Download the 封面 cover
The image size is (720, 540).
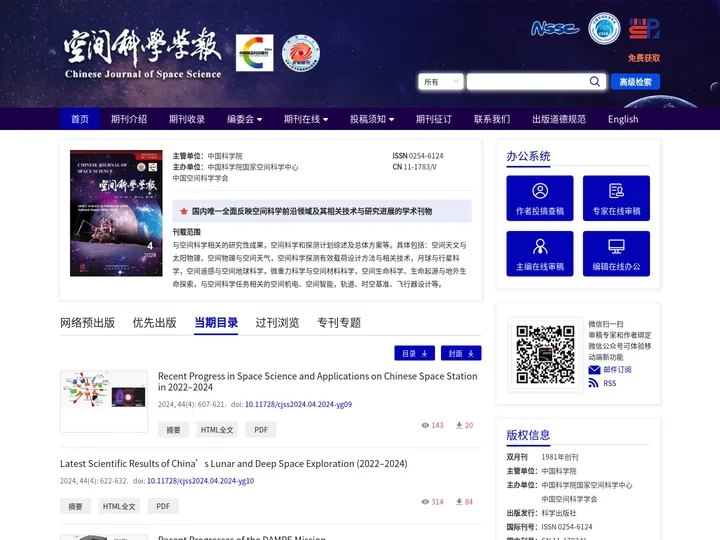[x=461, y=353]
